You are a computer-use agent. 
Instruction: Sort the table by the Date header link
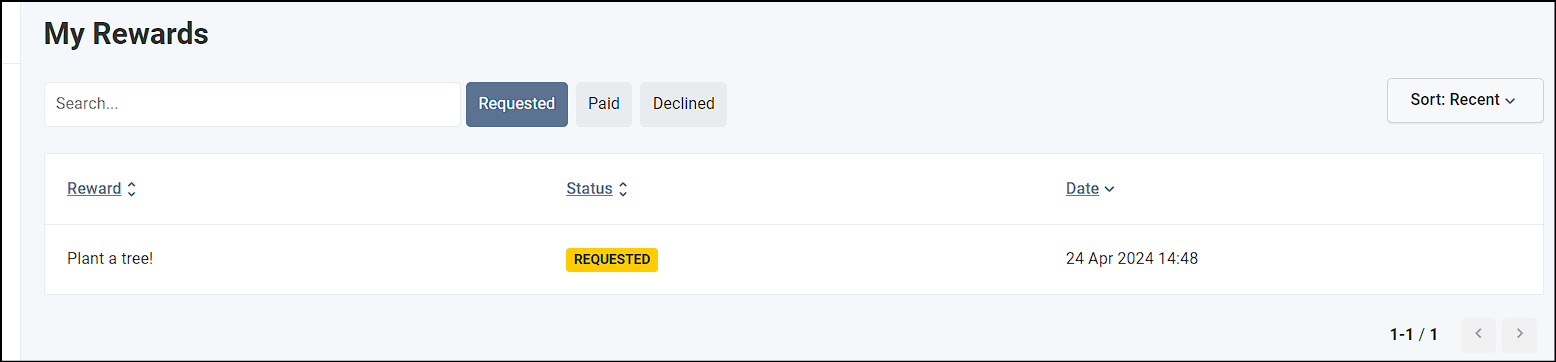pyautogui.click(x=1082, y=189)
